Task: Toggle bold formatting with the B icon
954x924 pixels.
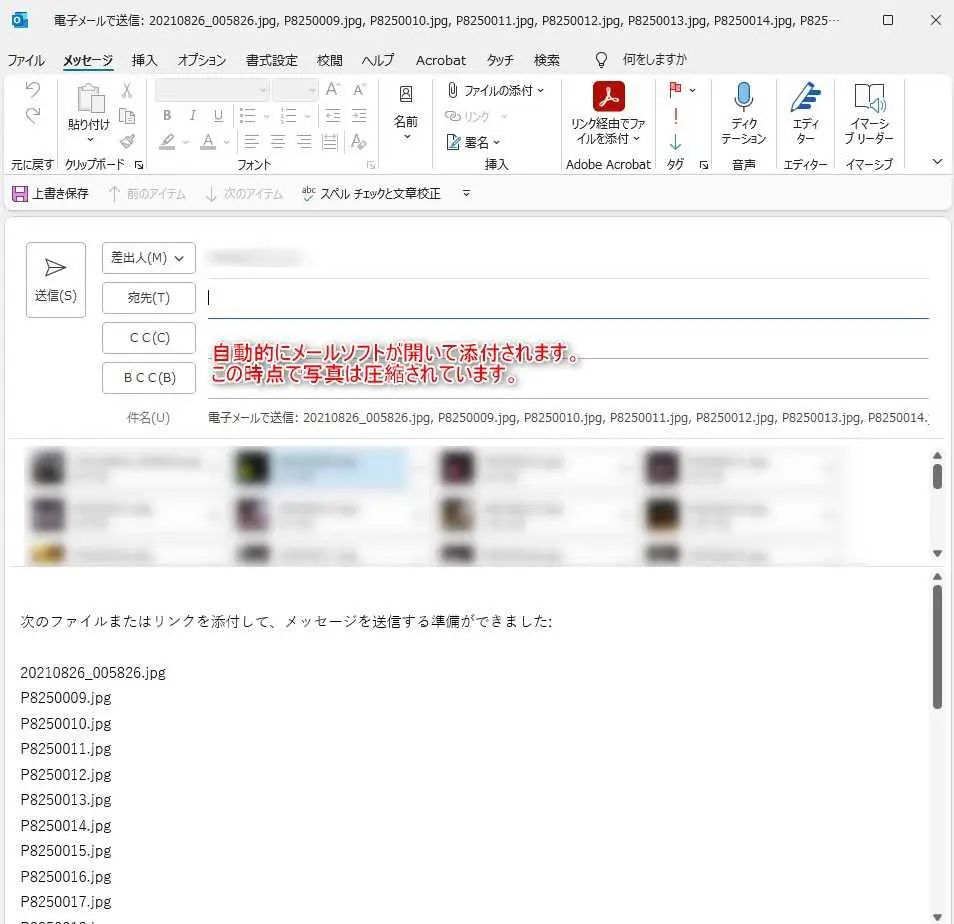Action: coord(167,116)
